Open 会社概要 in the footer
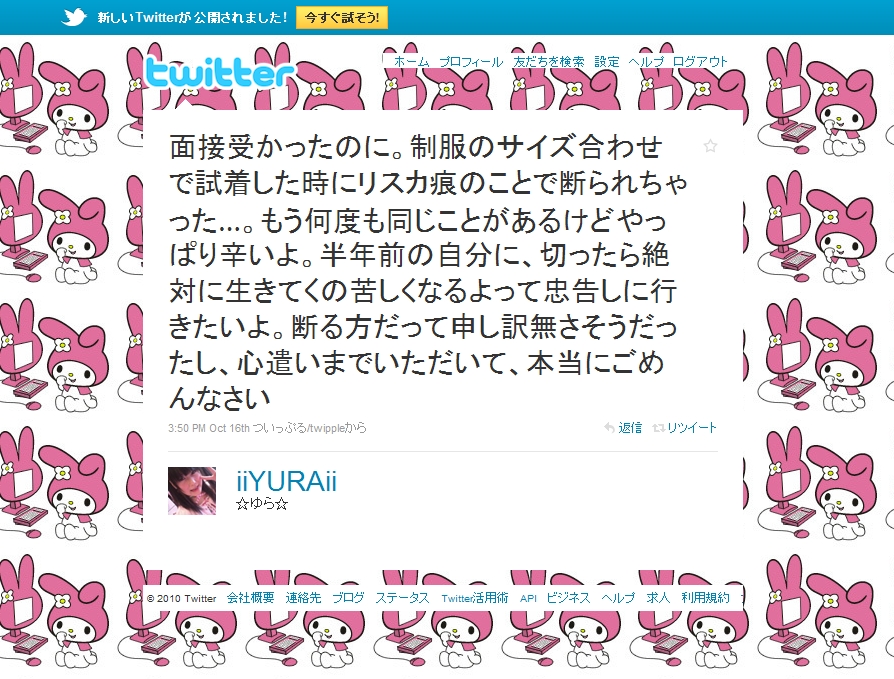 [x=250, y=597]
